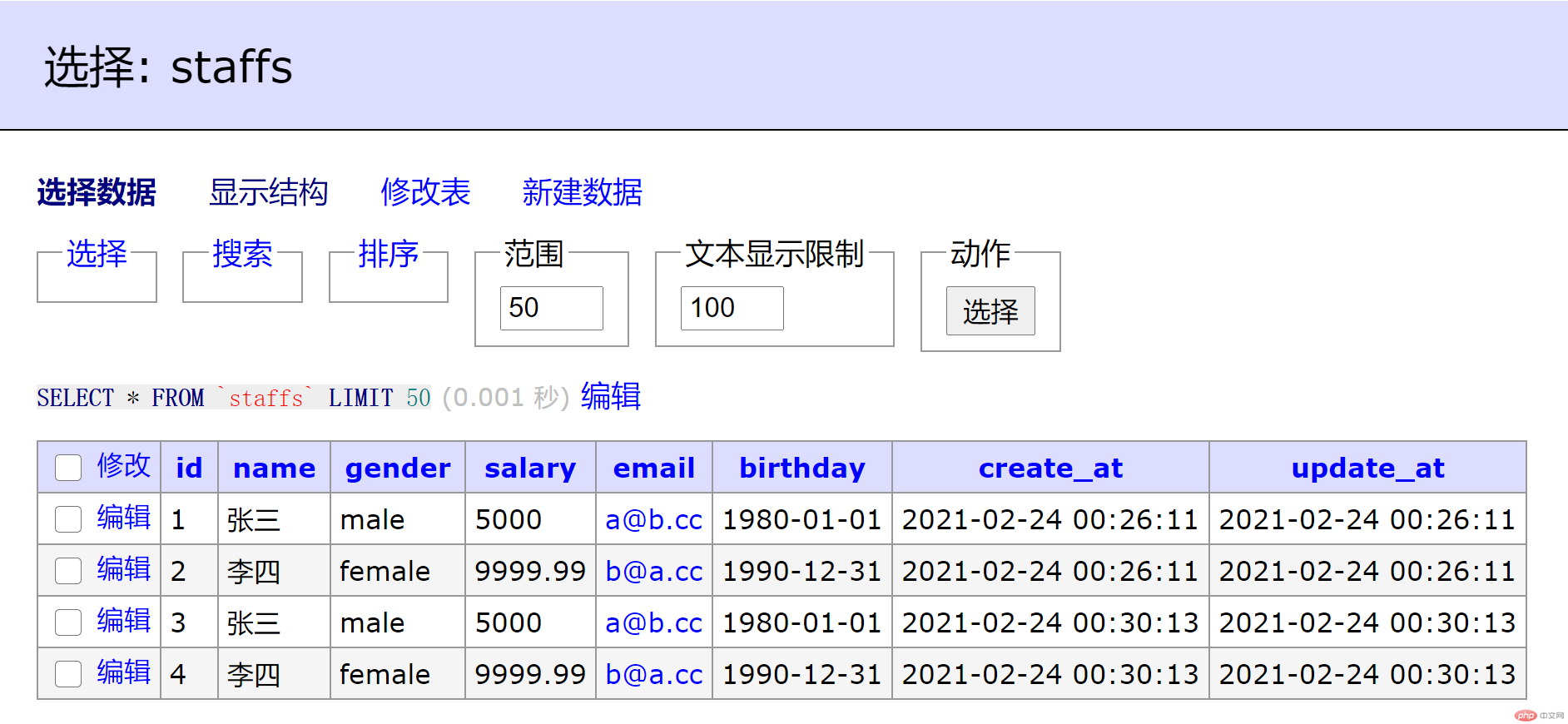Click create_at value in row 2
The width and height of the screenshot is (1568, 724).
click(x=1050, y=572)
